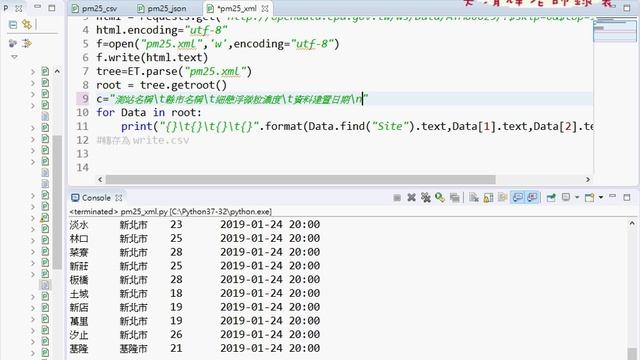640x360 pixels.
Task: Click the 汐止 row showing value 26
Action: point(195,335)
